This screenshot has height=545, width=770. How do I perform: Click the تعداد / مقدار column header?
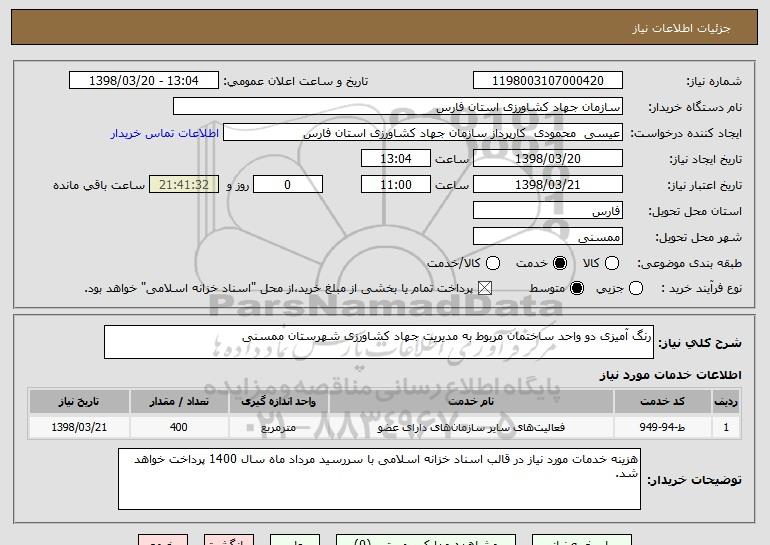tap(179, 402)
